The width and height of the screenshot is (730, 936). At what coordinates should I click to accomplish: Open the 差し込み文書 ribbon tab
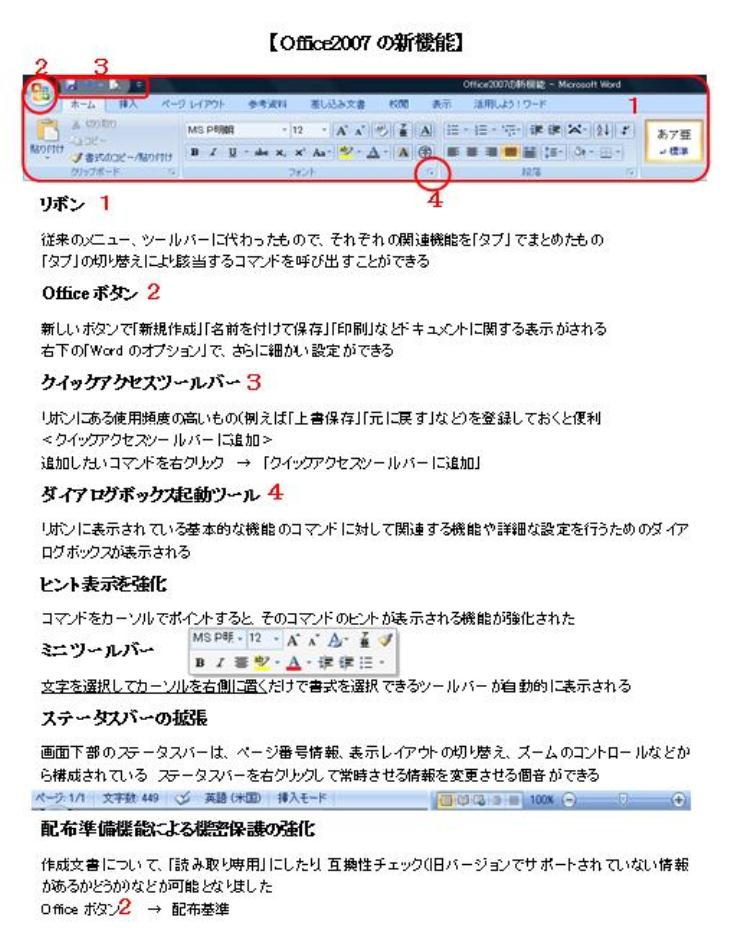click(337, 104)
